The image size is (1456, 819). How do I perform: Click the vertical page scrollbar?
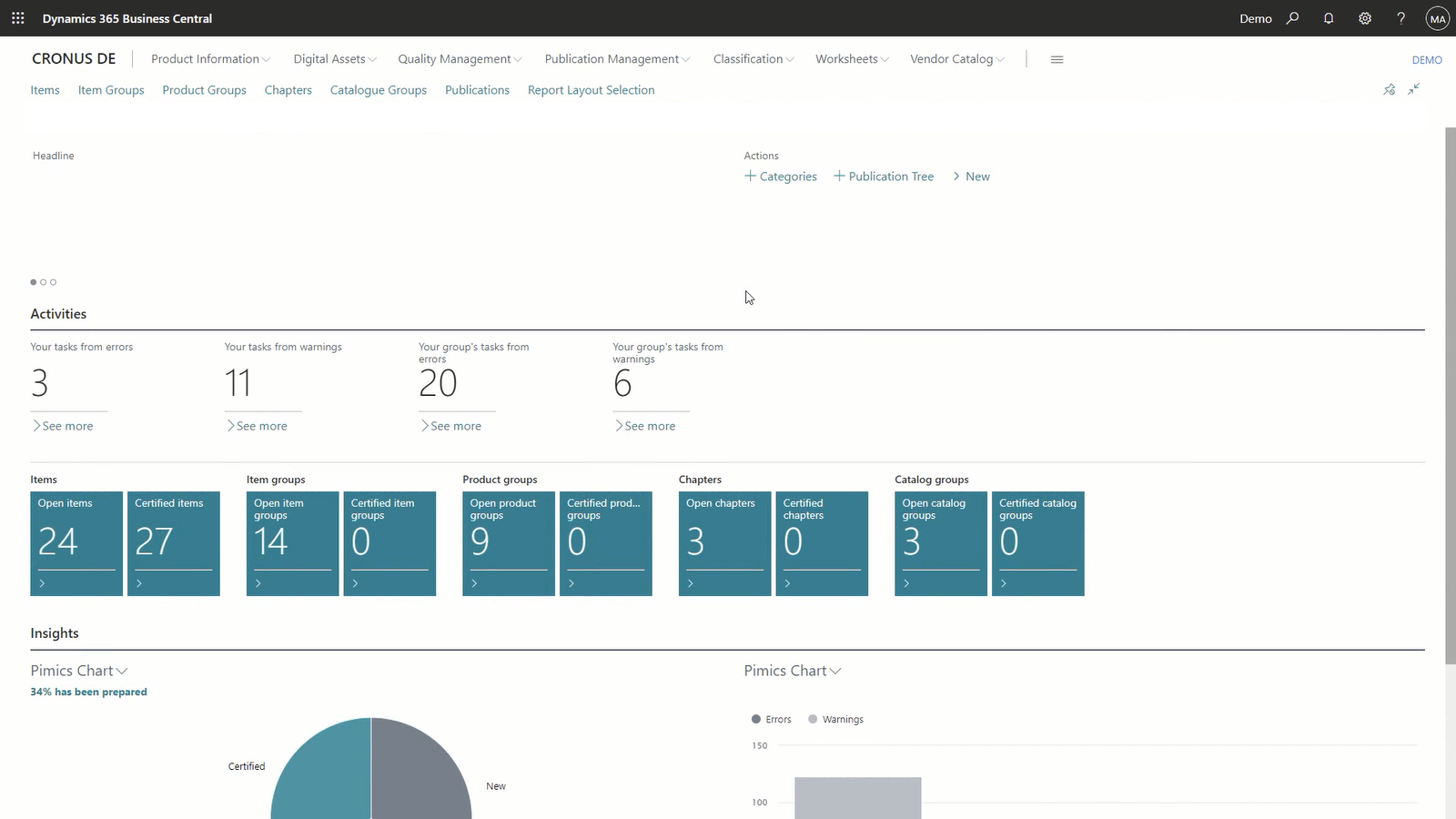(x=1451, y=395)
